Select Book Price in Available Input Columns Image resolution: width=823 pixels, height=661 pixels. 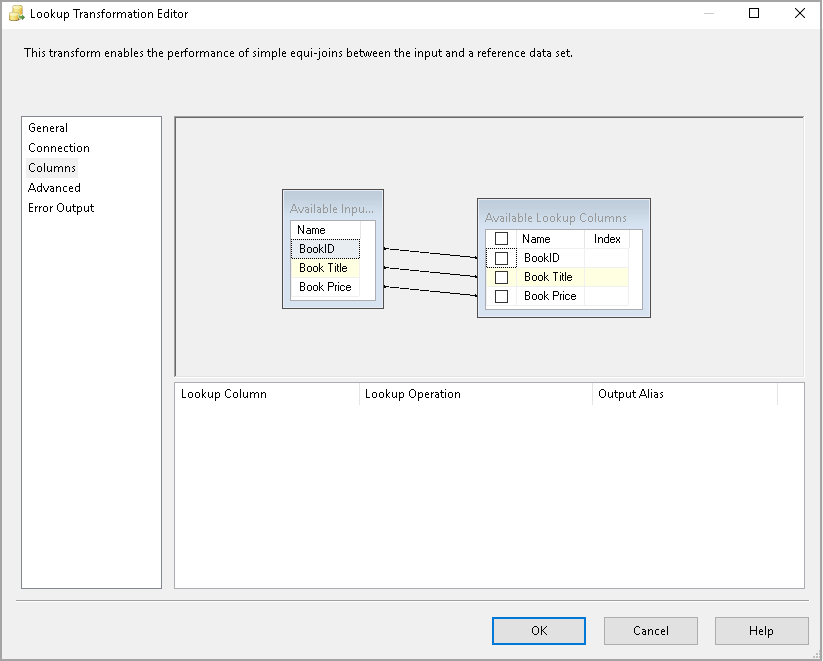tap(325, 287)
